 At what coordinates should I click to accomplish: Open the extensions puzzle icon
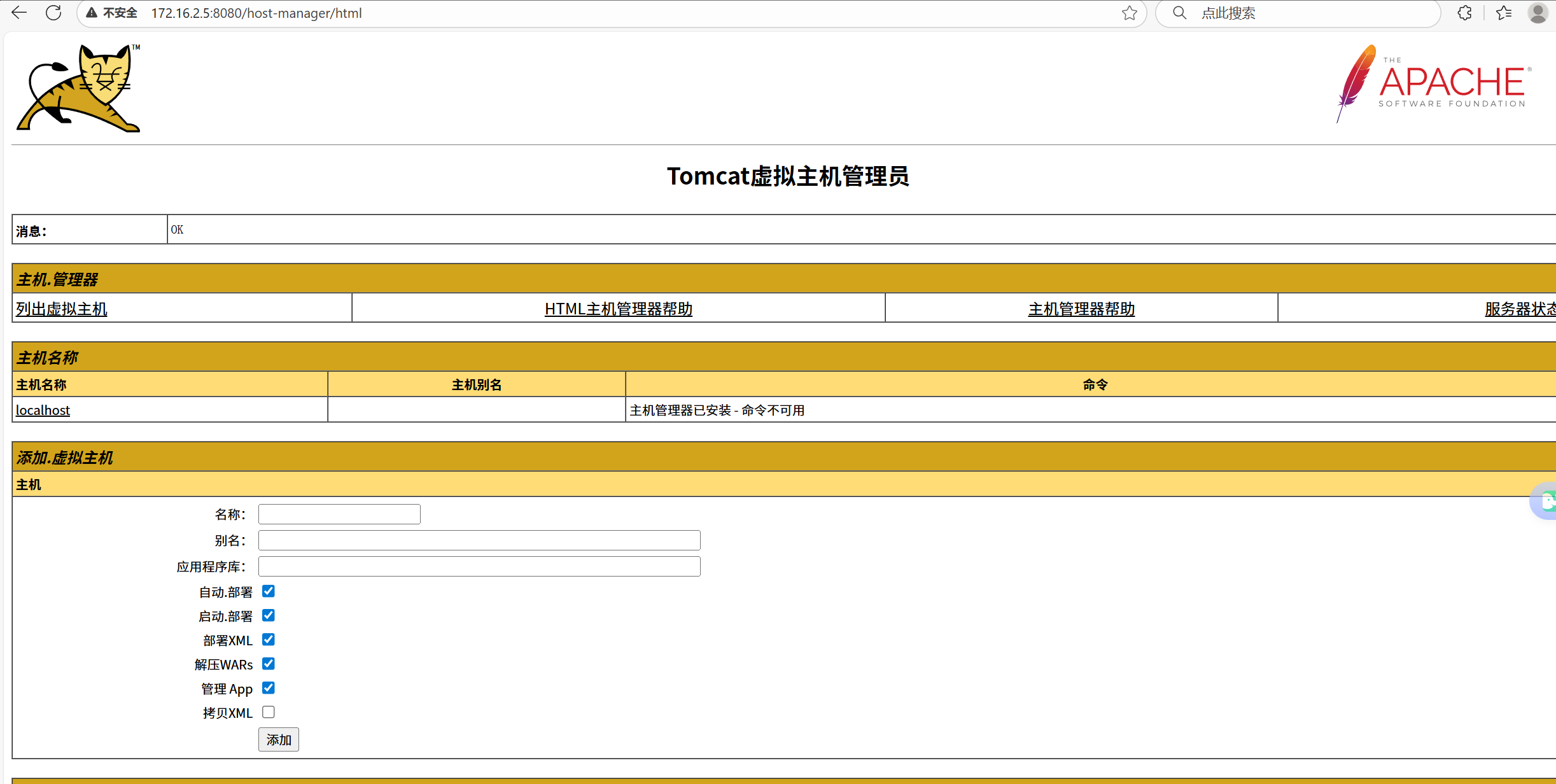(x=1464, y=13)
